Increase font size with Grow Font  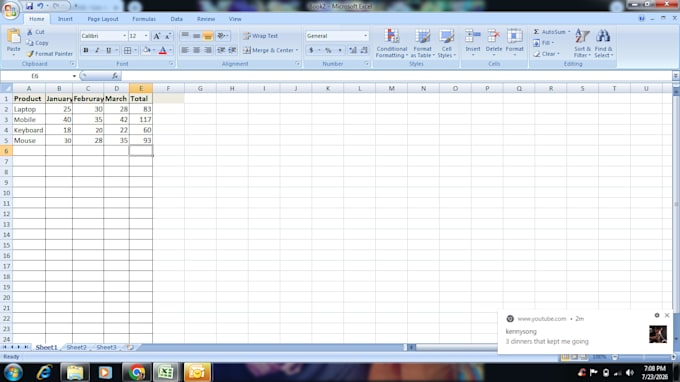coord(157,36)
